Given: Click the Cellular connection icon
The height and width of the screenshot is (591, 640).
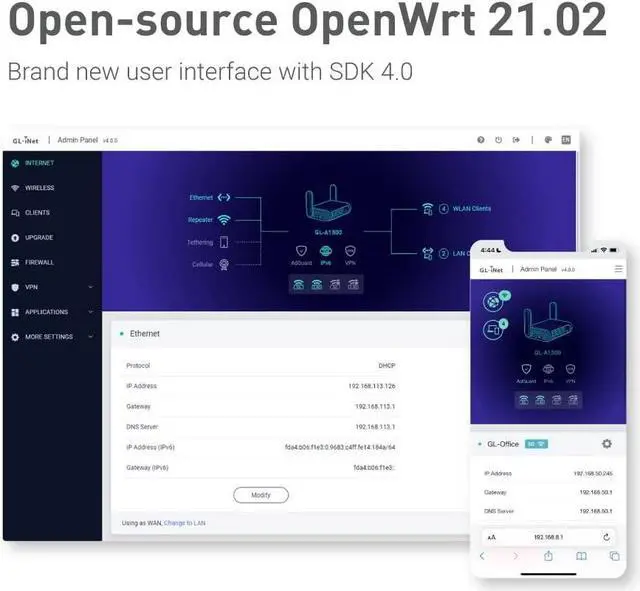Looking at the screenshot, I should [x=224, y=265].
